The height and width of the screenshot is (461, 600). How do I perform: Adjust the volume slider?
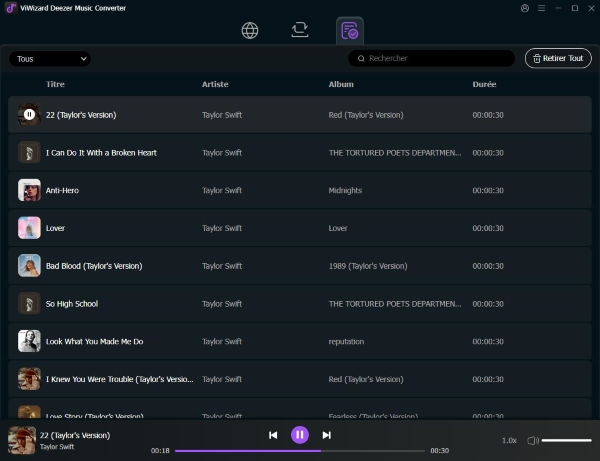click(566, 441)
